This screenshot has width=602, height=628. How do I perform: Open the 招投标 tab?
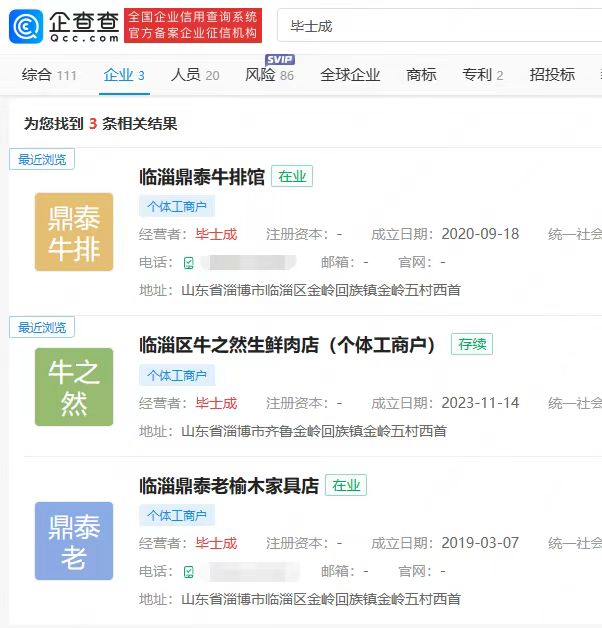click(x=552, y=75)
